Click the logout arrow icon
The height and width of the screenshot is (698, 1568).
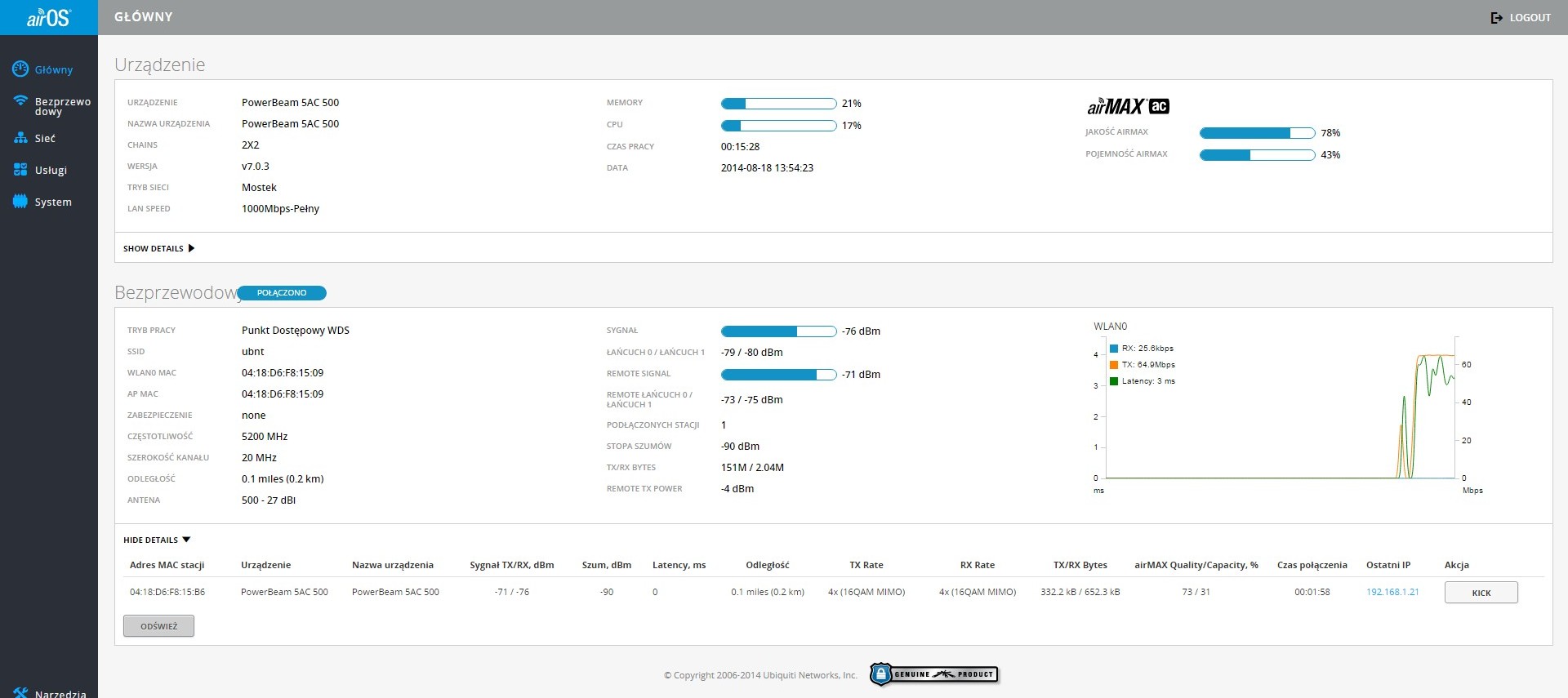[1496, 17]
